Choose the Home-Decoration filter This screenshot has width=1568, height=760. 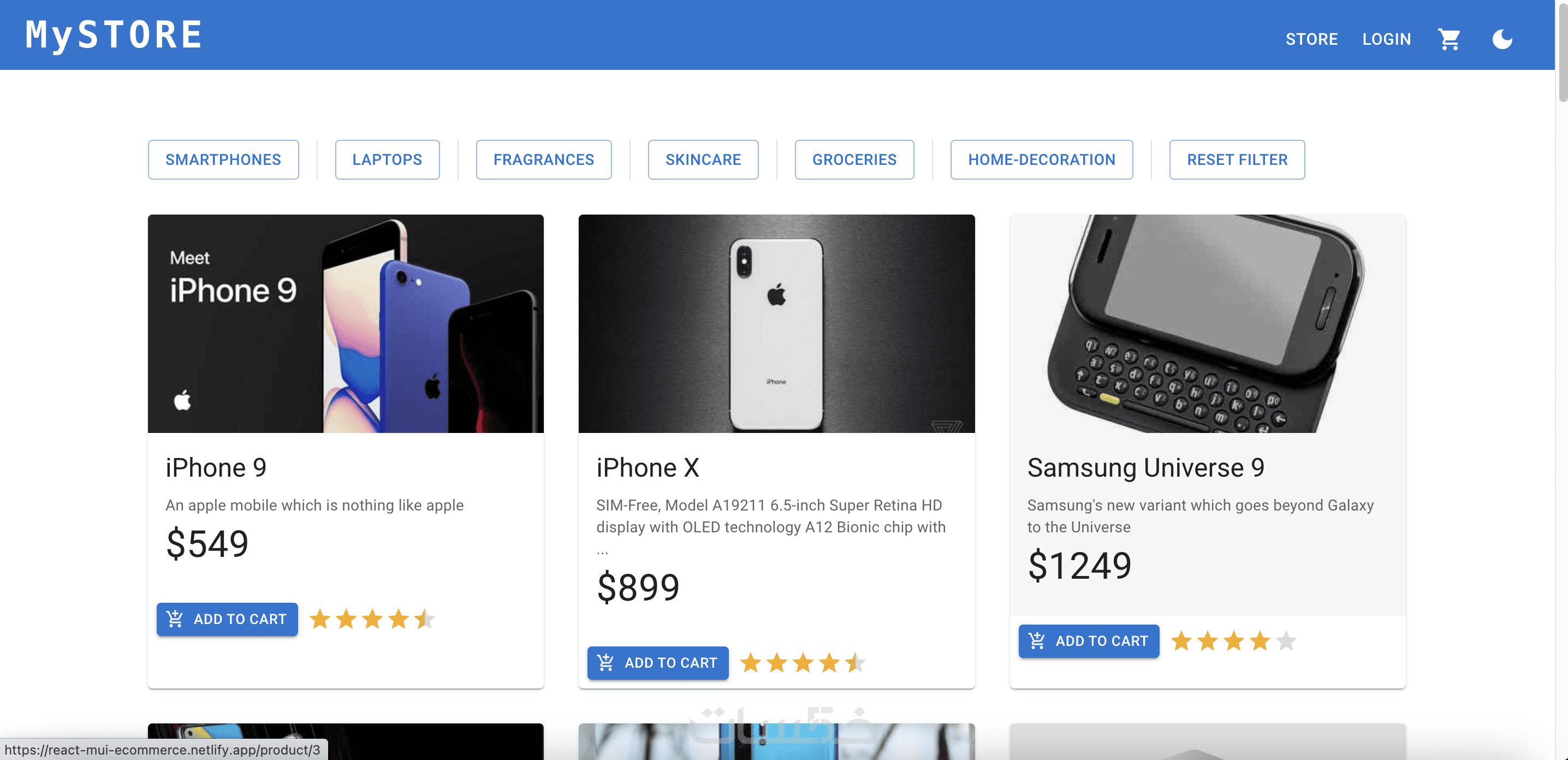[x=1042, y=159]
